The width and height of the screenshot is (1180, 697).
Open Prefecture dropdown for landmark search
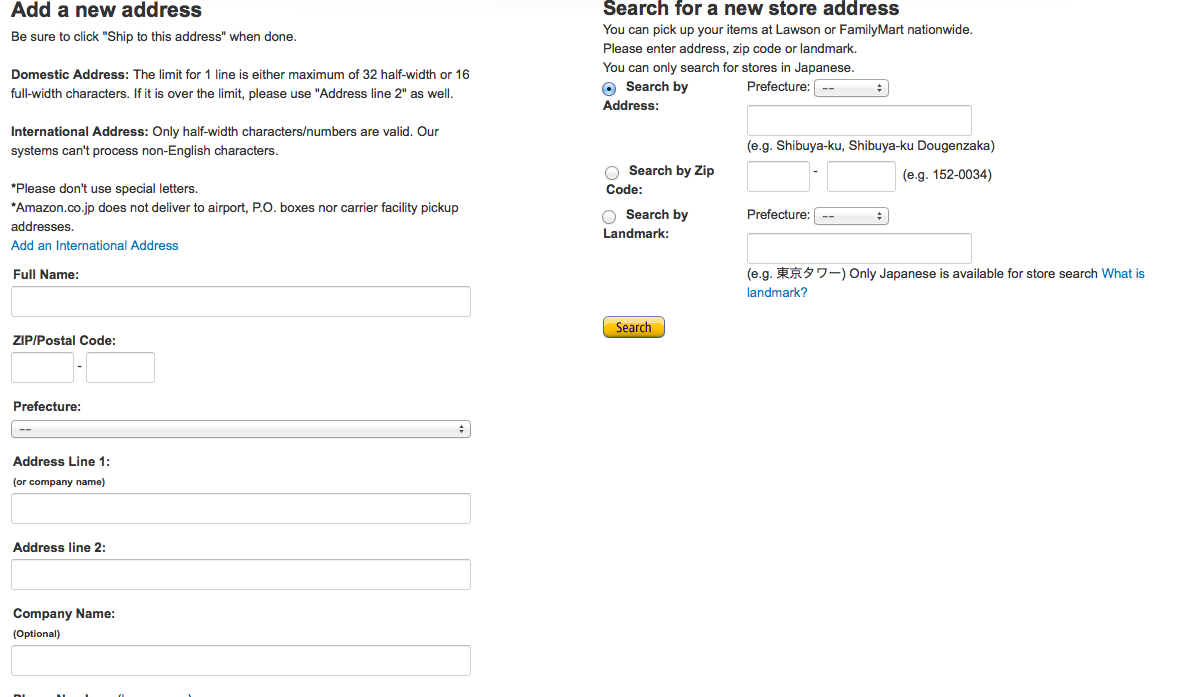point(851,216)
